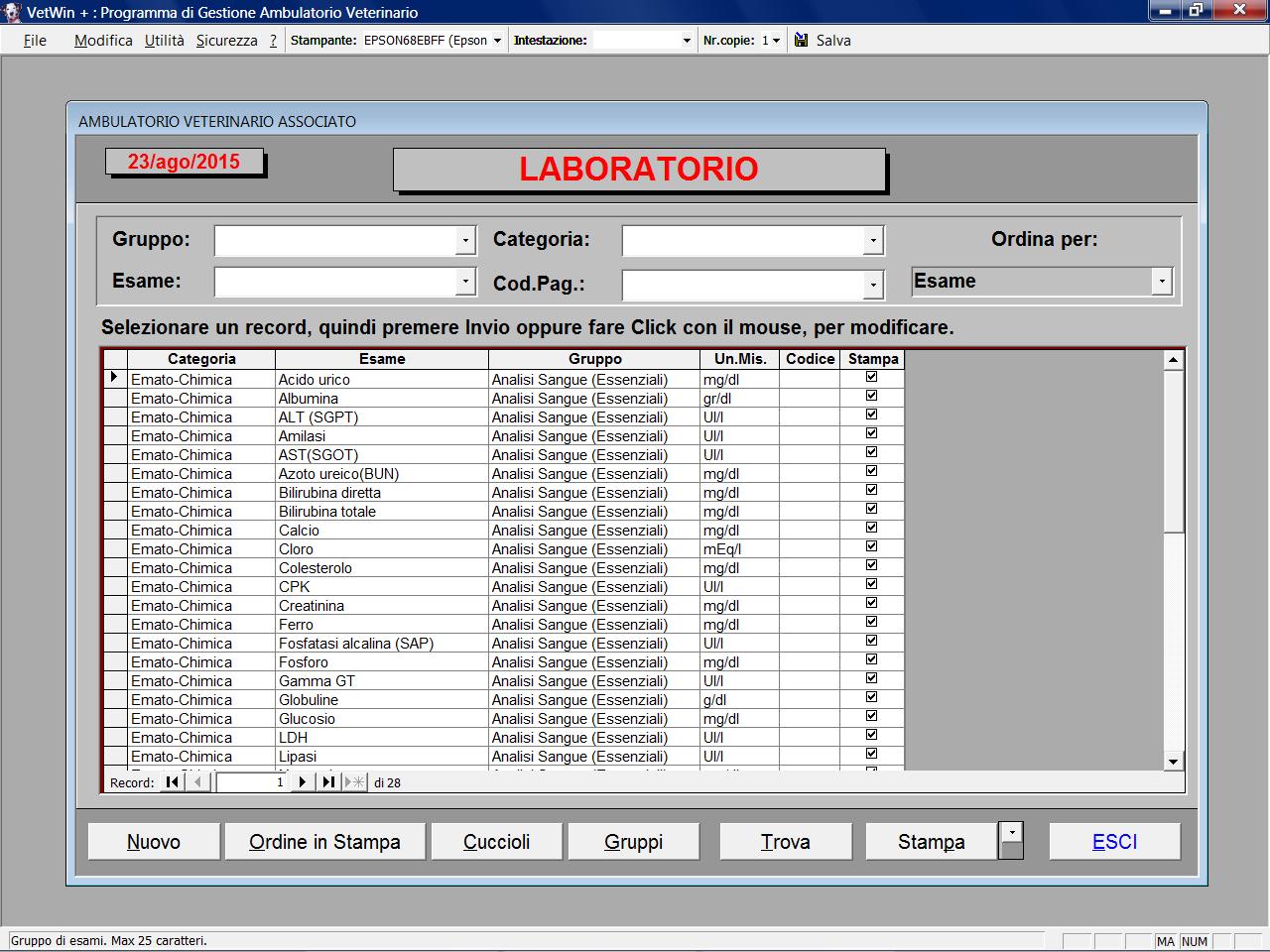Select the 'Cloro' exam cell
The image size is (1270, 952).
[x=382, y=549]
